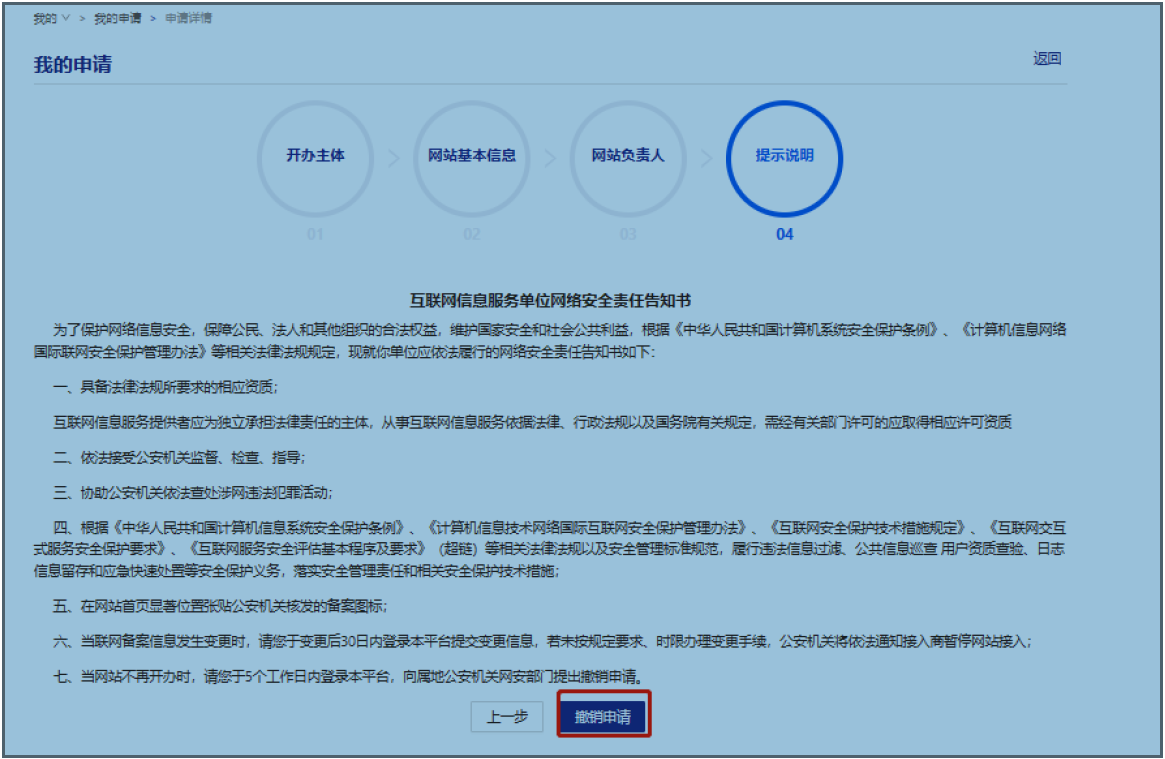Image resolution: width=1165 pixels, height=759 pixels.
Task: Click the arrow after 开办主体 step
Action: pyautogui.click(x=393, y=158)
